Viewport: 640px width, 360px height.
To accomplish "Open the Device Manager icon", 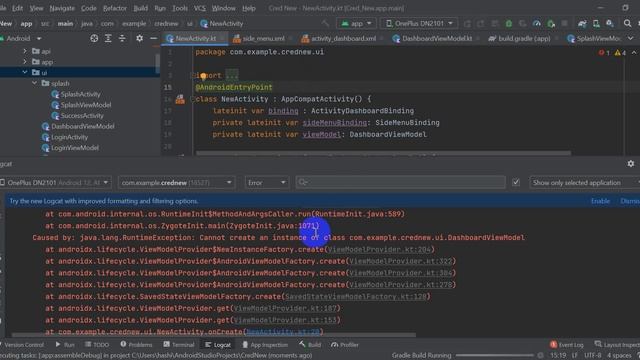I will coord(596,24).
